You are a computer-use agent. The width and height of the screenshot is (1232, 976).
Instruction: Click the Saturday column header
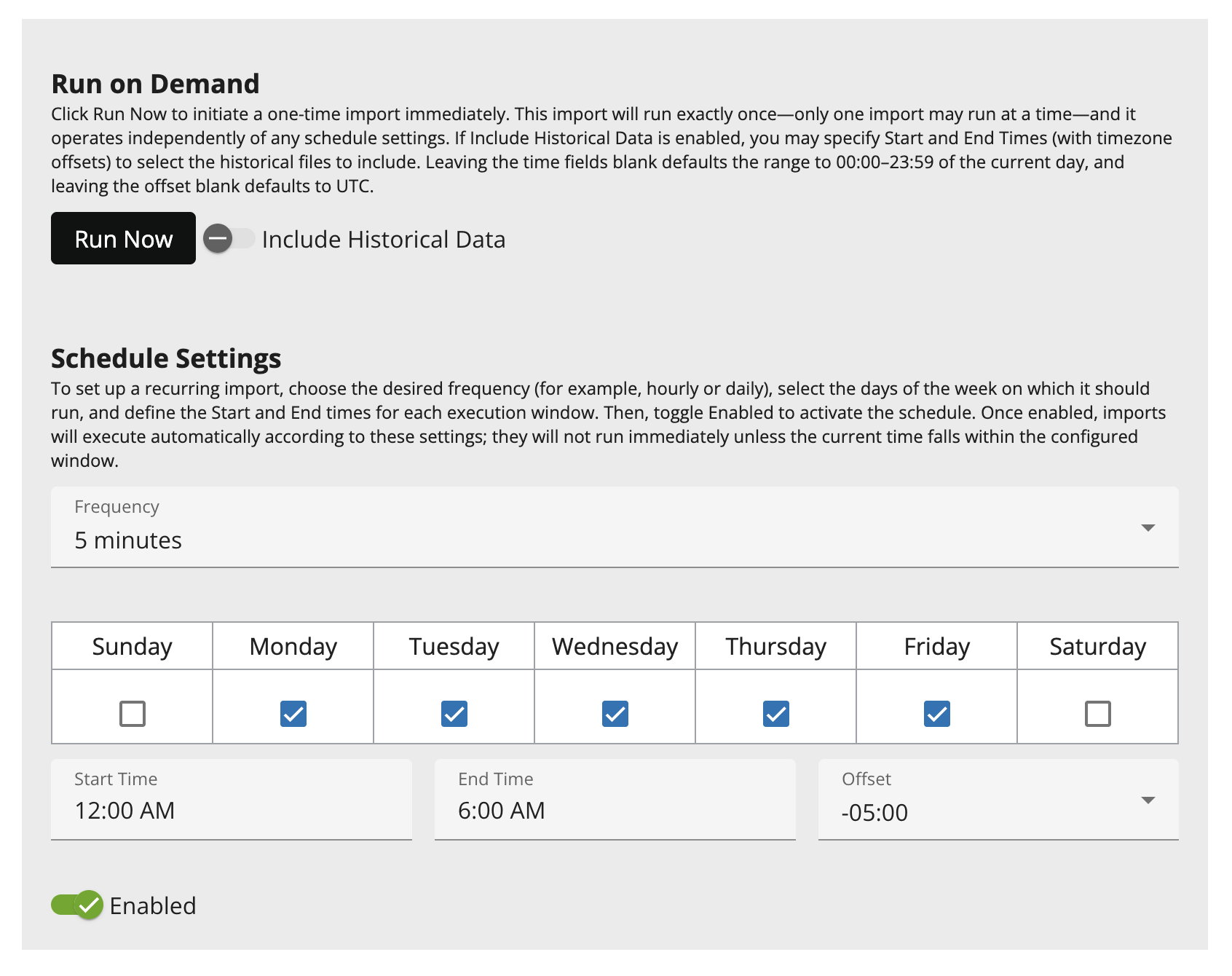click(1098, 647)
